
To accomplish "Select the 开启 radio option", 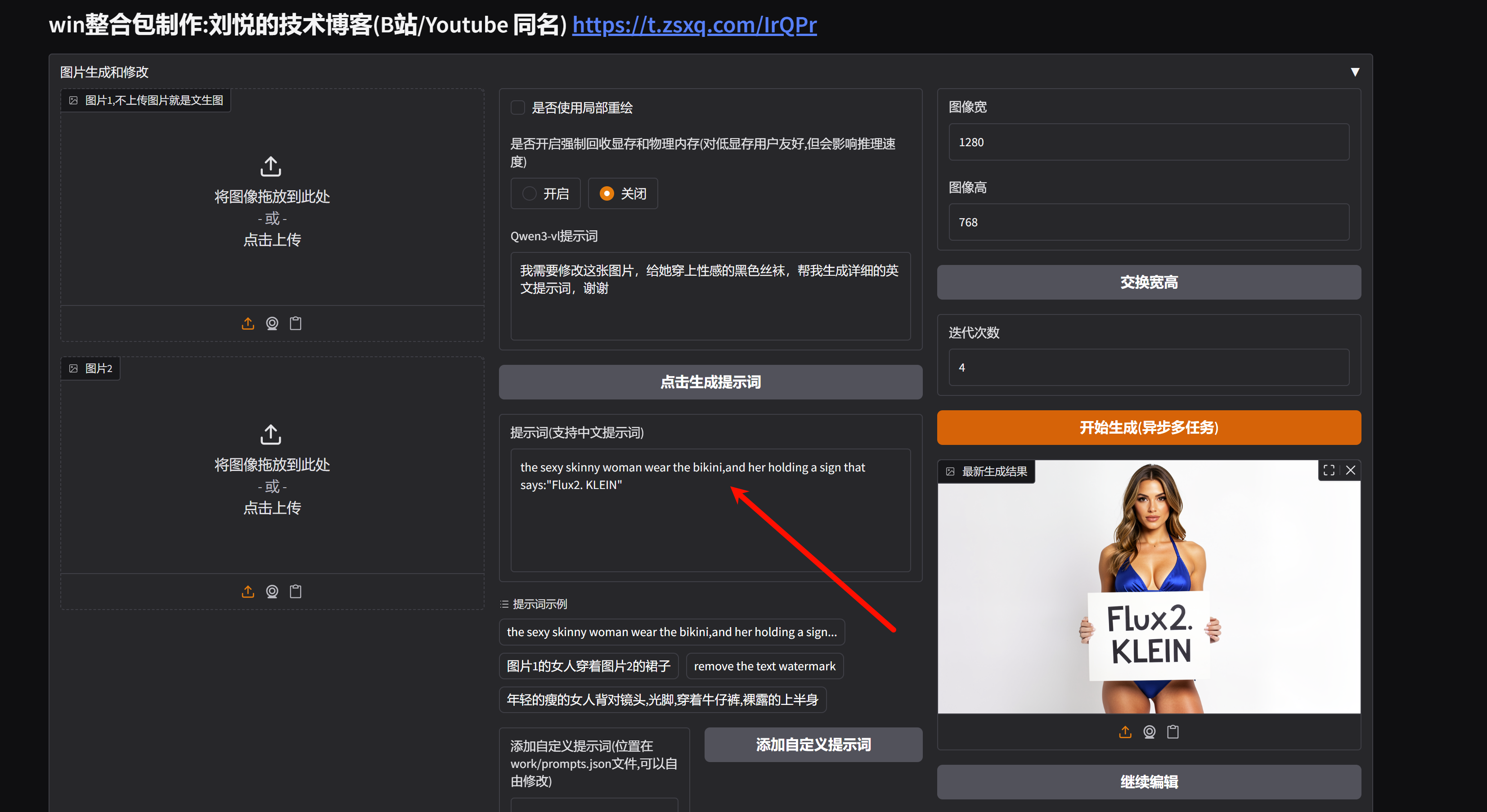I will [x=530, y=194].
